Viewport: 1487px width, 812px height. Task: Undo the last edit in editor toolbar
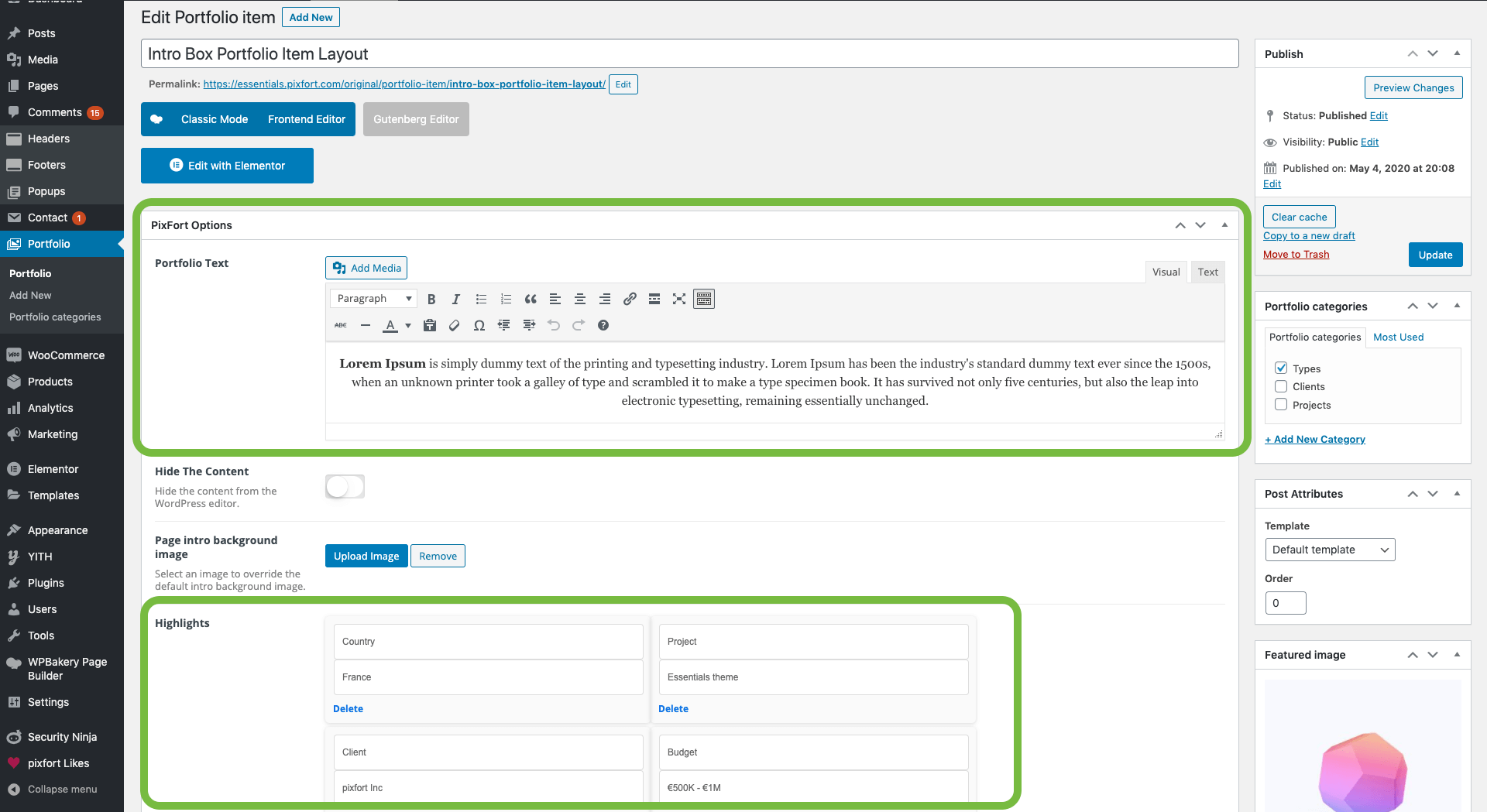coord(554,325)
